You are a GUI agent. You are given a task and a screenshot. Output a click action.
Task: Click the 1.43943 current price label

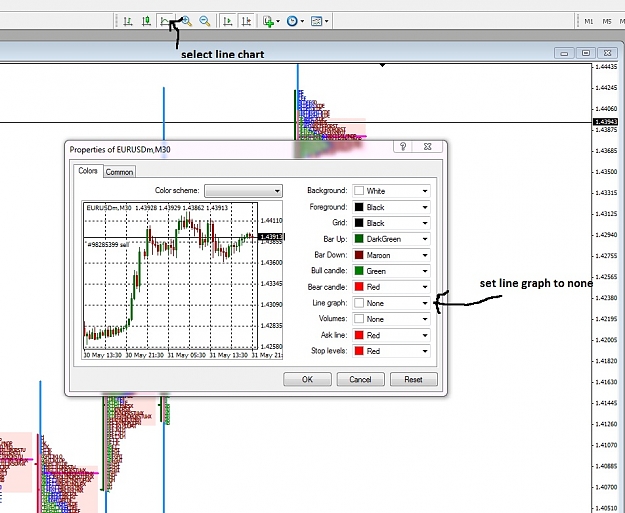click(x=605, y=122)
